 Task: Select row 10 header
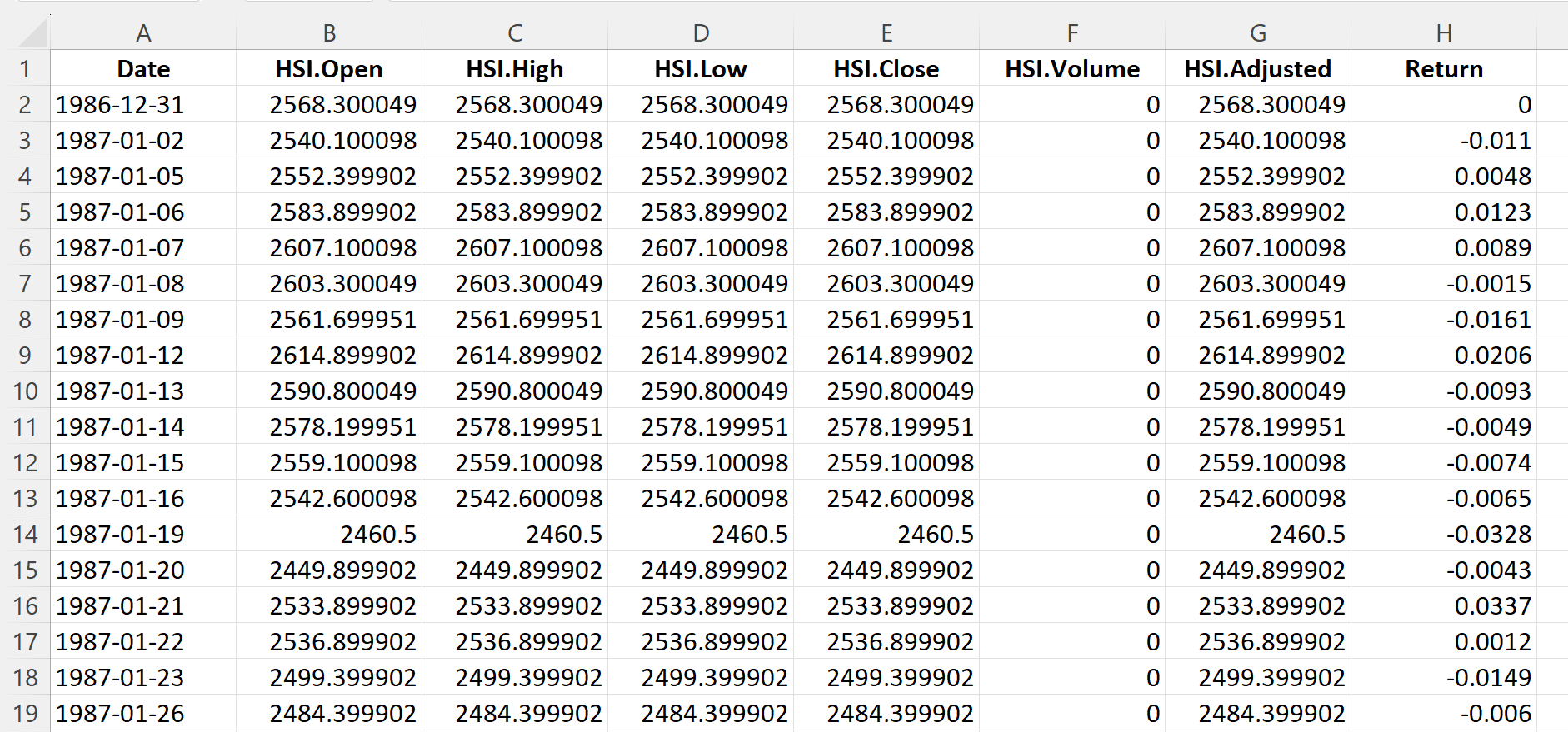25,391
